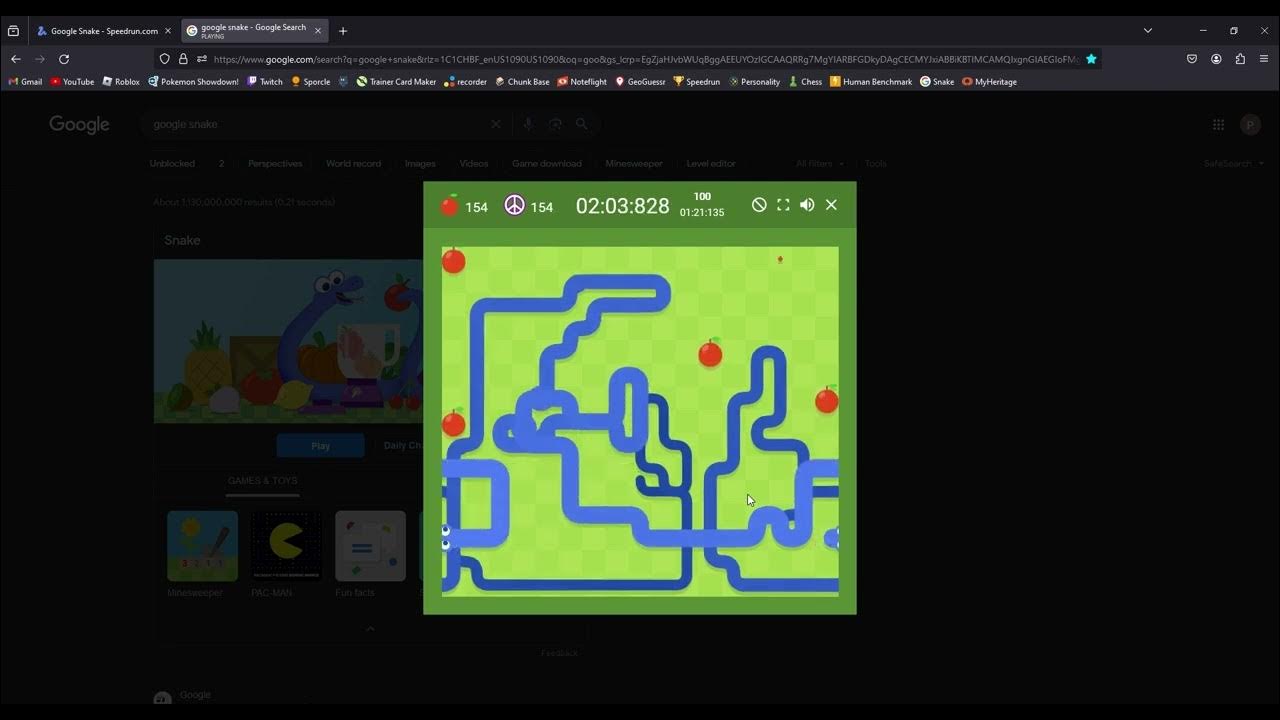
Task: Open the Snake bookmark
Action: 937,82
